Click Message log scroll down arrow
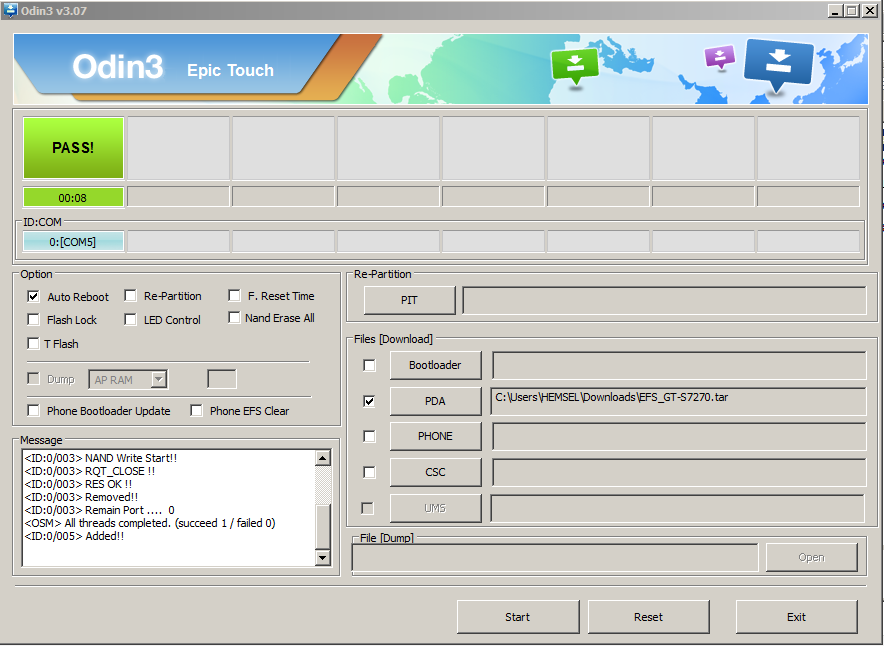 [322, 557]
